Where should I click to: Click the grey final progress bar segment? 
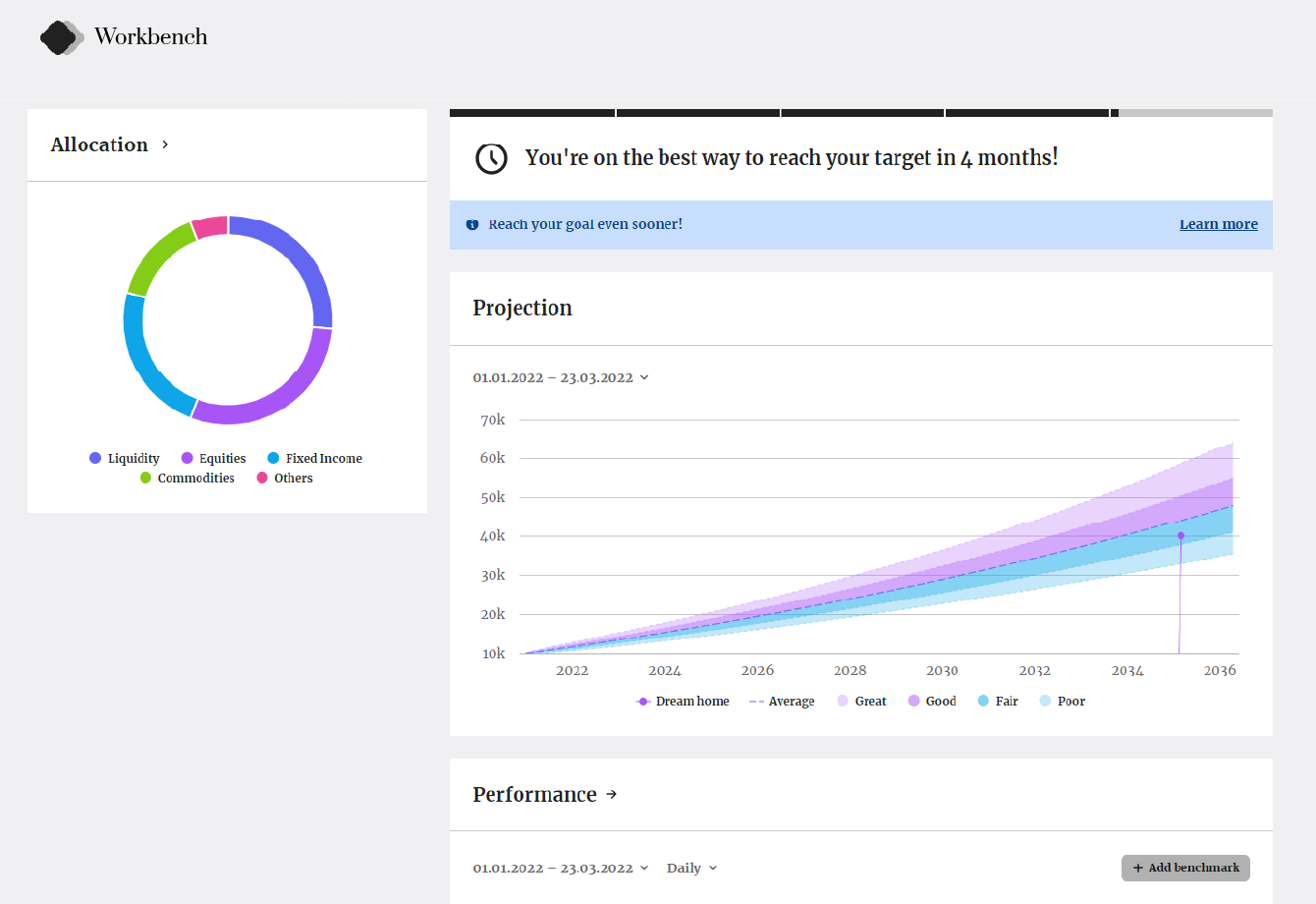pyautogui.click(x=1196, y=113)
